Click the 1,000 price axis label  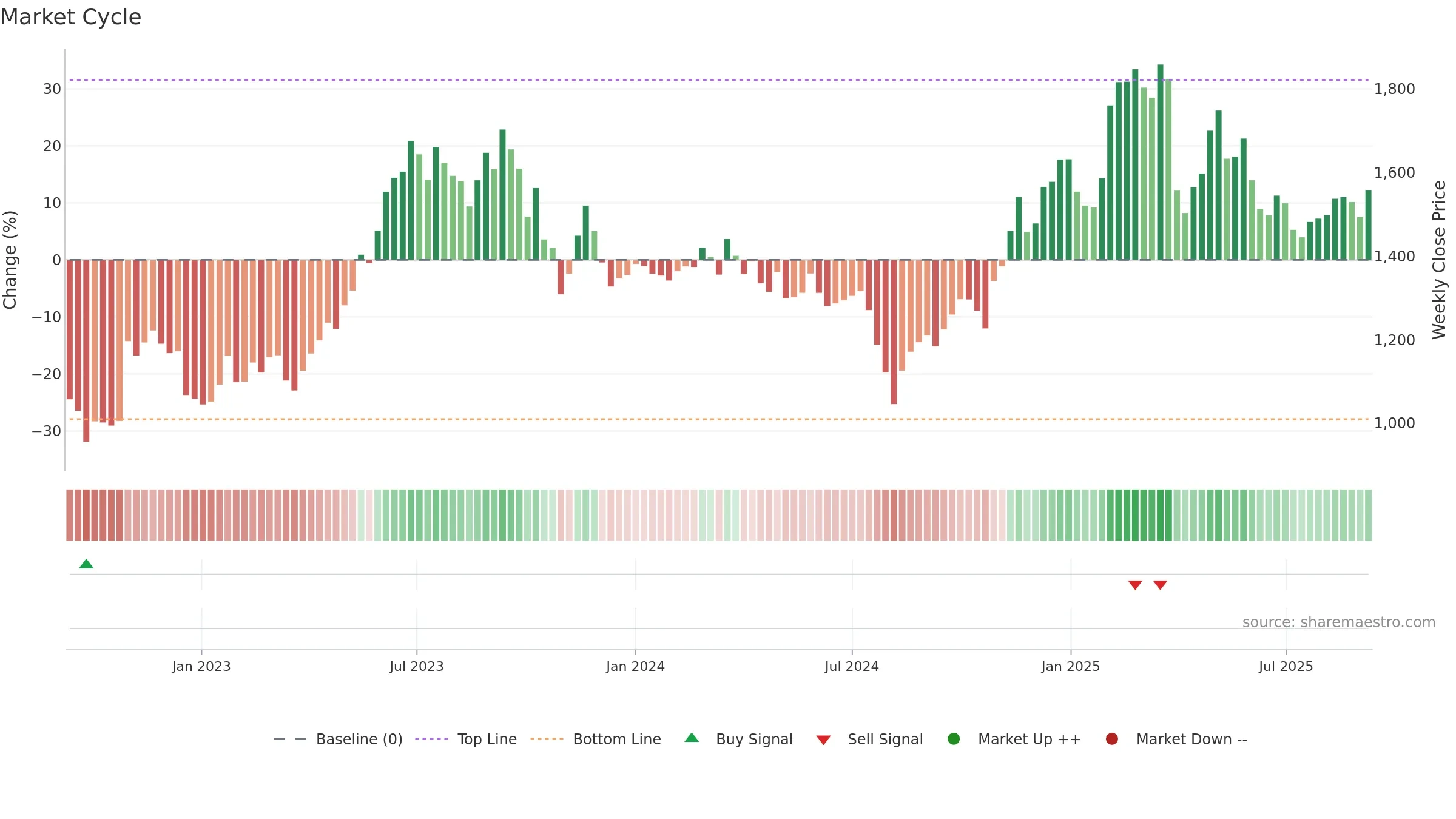(x=1395, y=423)
